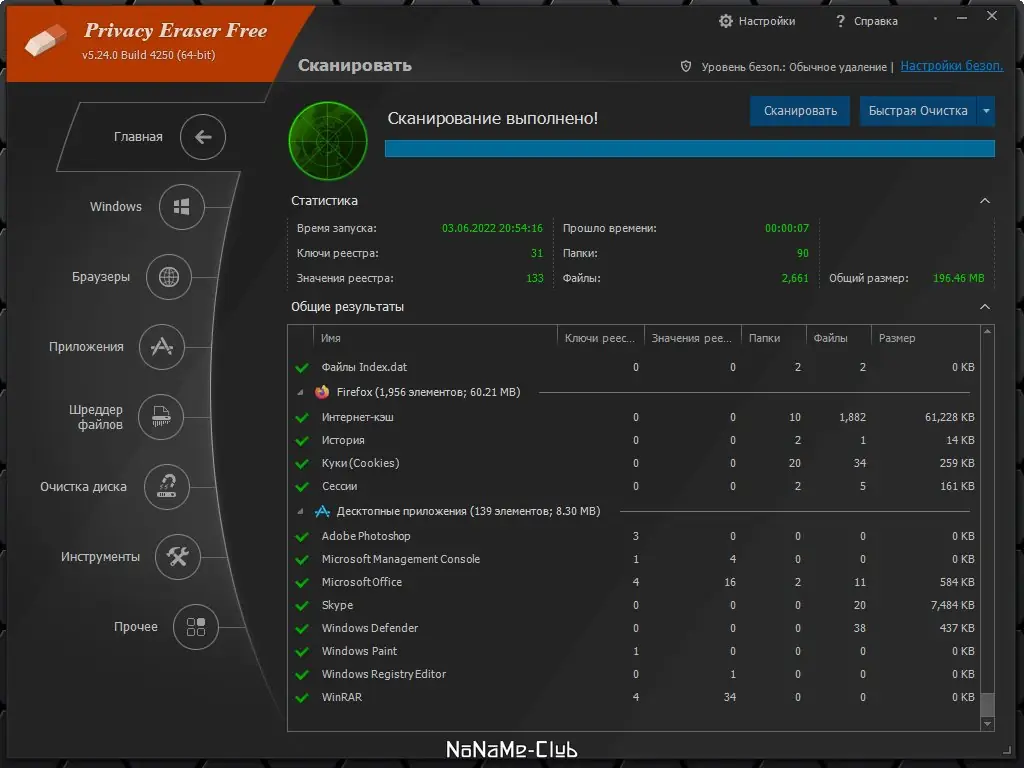The width and height of the screenshot is (1024, 768).
Task: Uncheck the Файлы Index.dat checkmark
Action: pos(302,368)
